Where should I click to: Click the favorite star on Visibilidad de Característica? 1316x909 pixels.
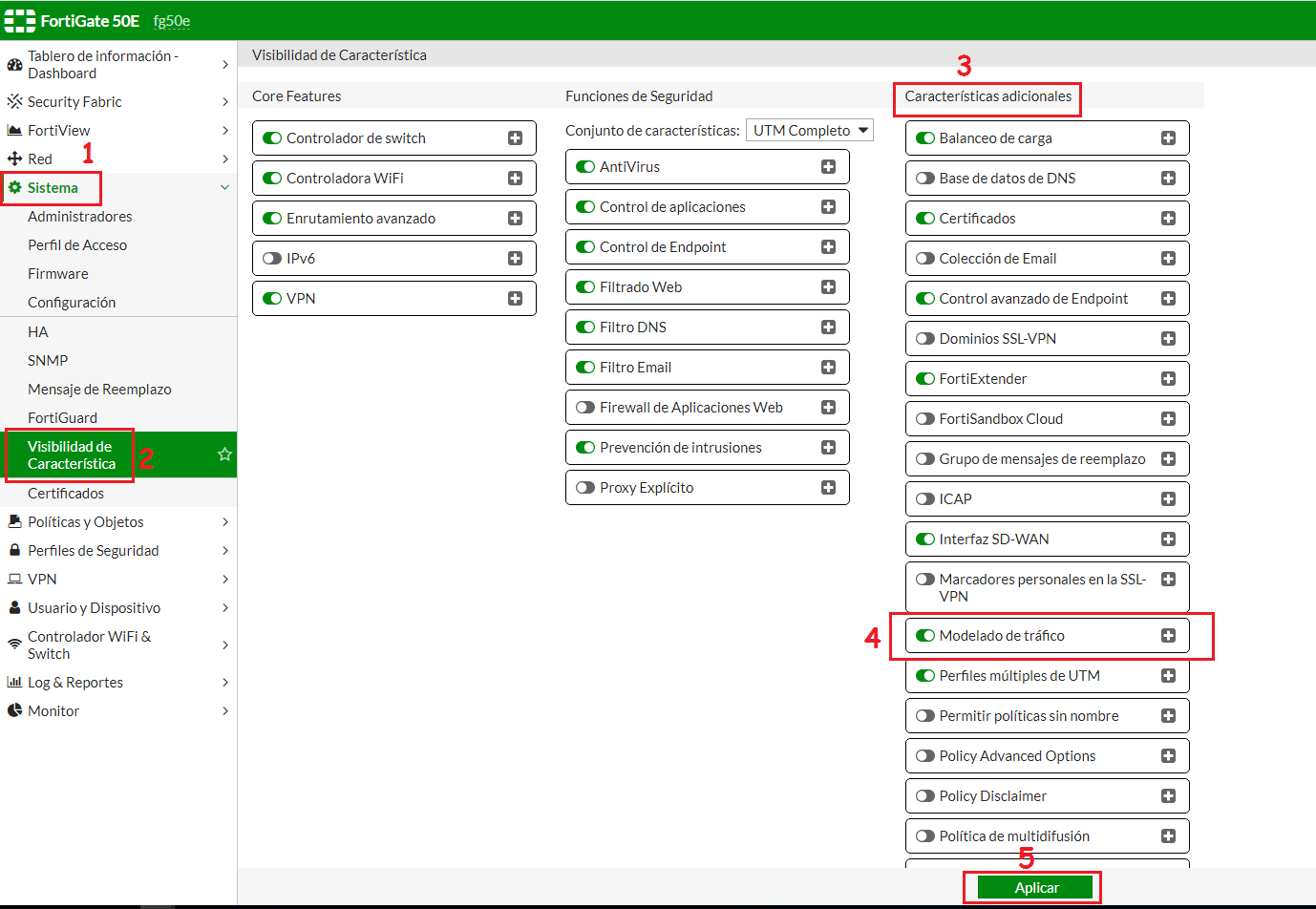224,454
